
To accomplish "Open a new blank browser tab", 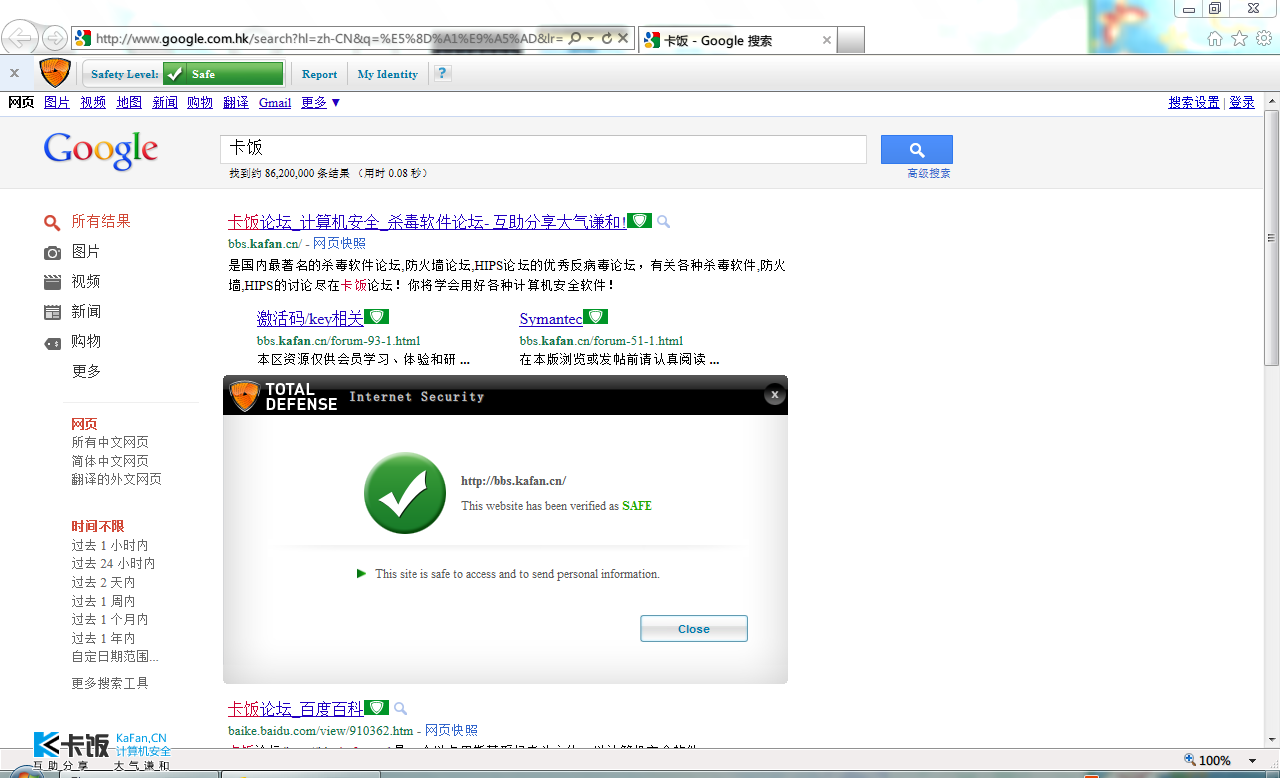I will click(x=850, y=40).
